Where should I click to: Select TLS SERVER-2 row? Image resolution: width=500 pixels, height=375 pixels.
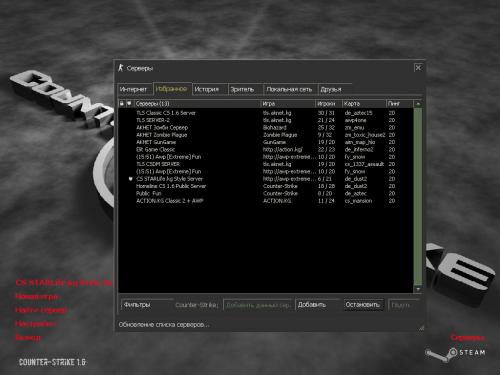point(266,120)
